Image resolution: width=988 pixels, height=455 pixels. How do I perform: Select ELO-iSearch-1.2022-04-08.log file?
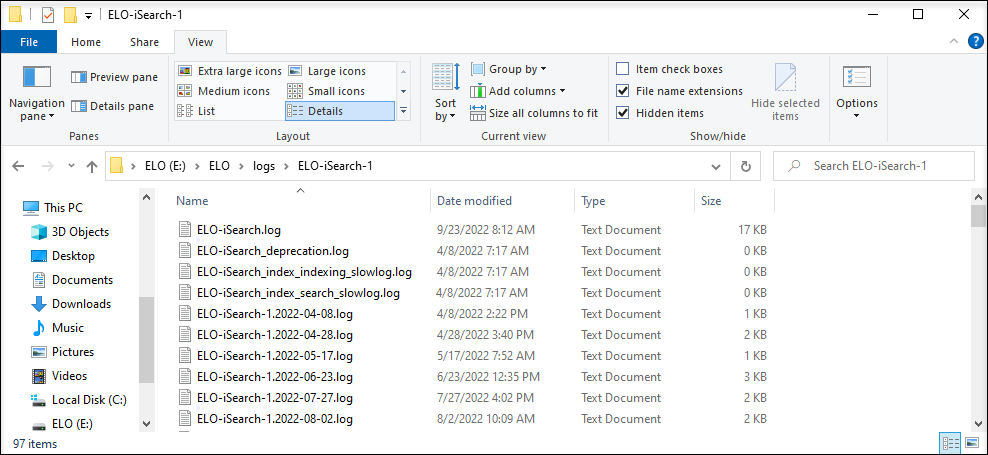coord(275,314)
